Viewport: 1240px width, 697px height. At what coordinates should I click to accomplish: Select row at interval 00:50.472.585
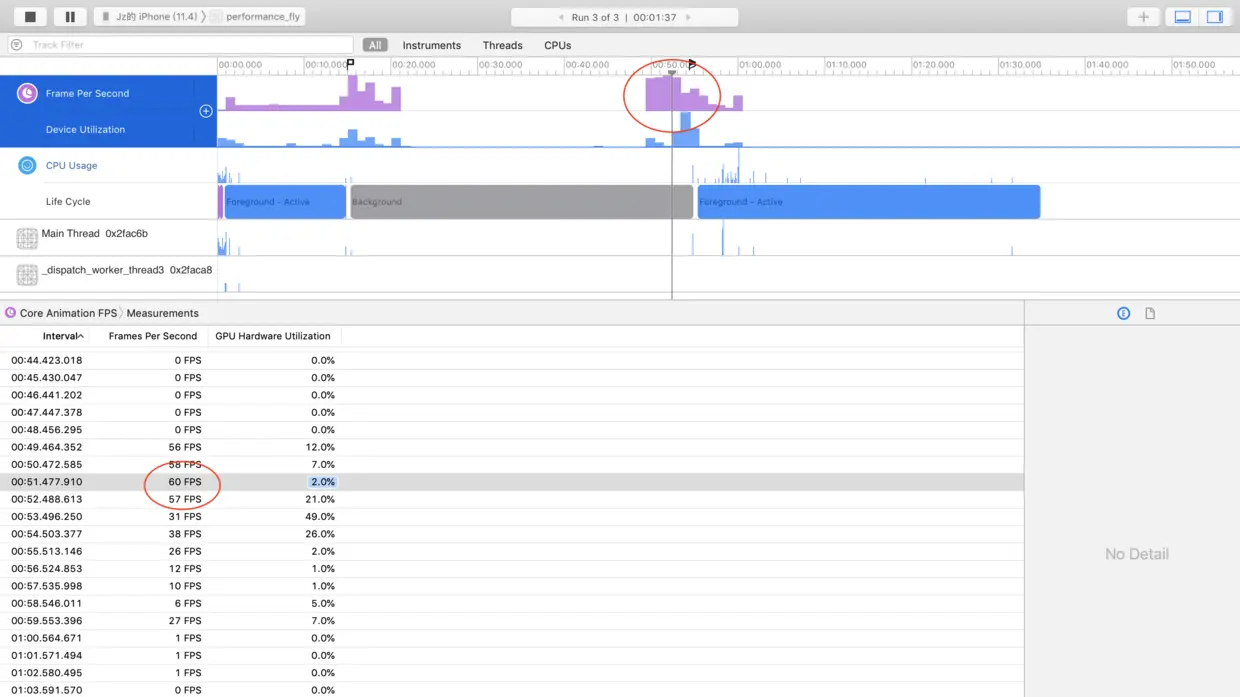(x=511, y=465)
